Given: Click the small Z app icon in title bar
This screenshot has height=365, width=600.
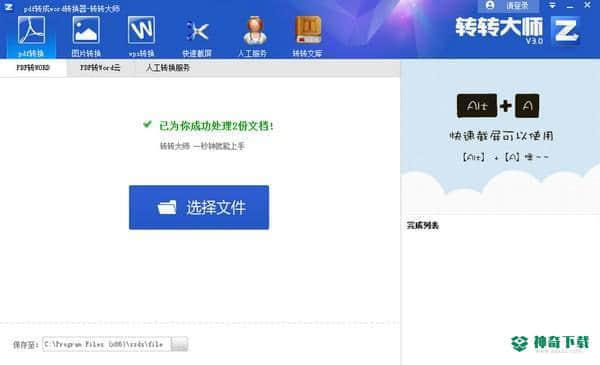Looking at the screenshot, I should pos(8,7).
